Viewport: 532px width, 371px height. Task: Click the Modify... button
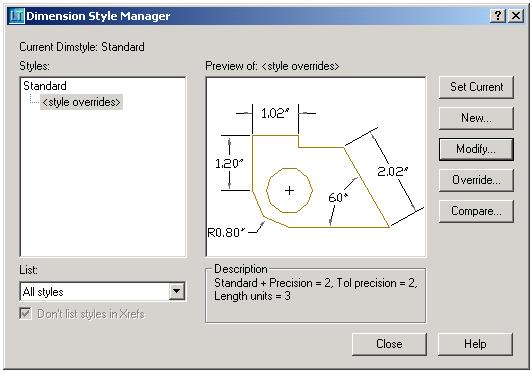476,149
